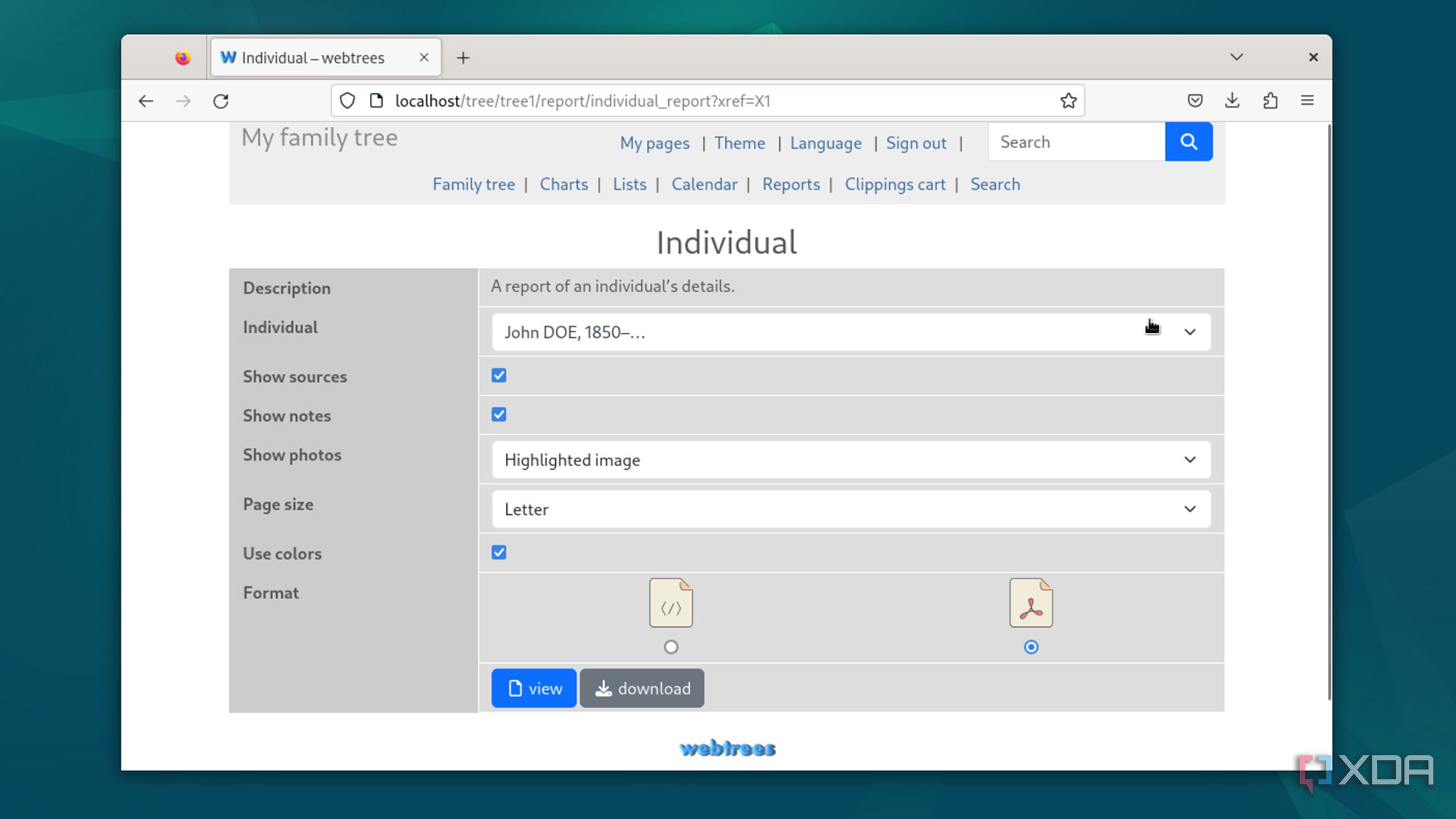The height and width of the screenshot is (819, 1456).
Task: Click the download report button
Action: coord(642,688)
